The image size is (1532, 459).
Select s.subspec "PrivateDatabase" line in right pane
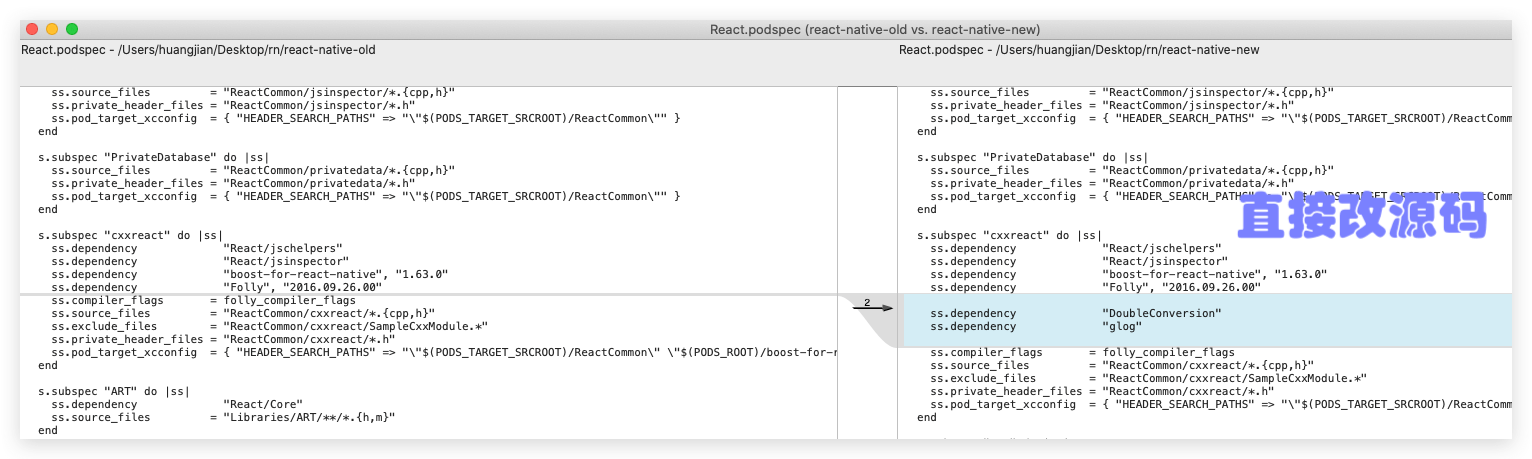(x=1033, y=157)
